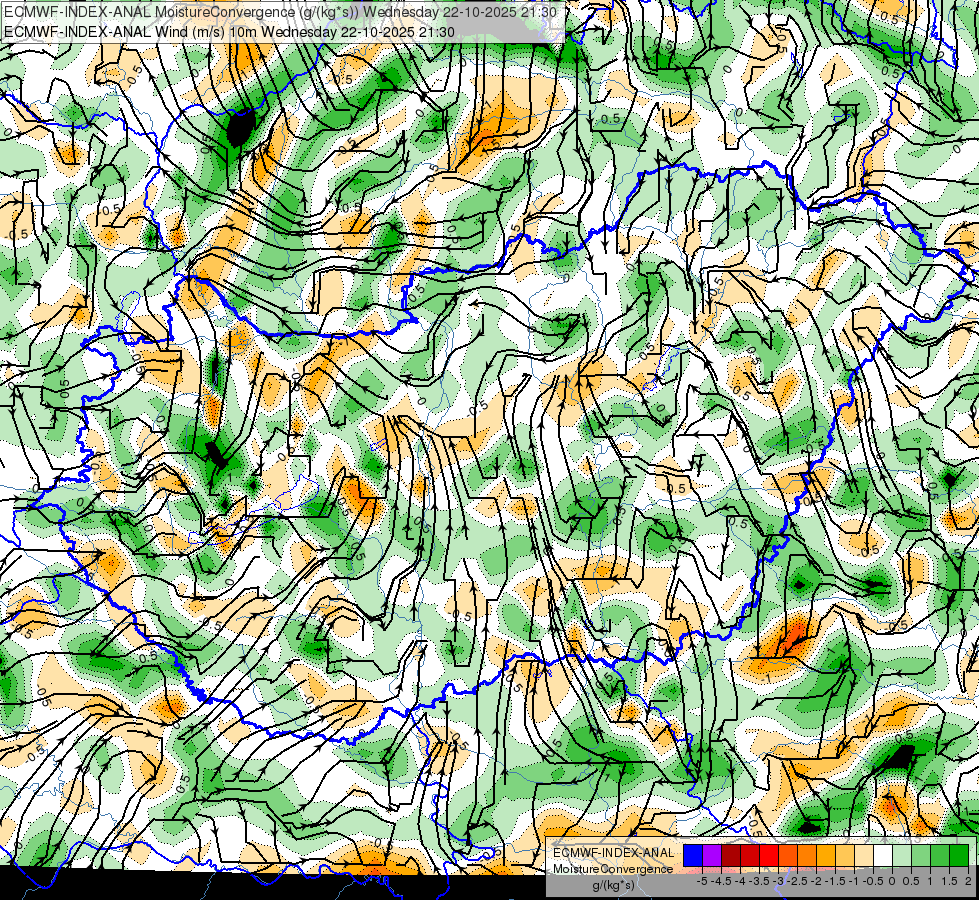Image resolution: width=979 pixels, height=900 pixels.
Task: Select the dark red -4.5 to -4 swatch
Action: click(731, 855)
